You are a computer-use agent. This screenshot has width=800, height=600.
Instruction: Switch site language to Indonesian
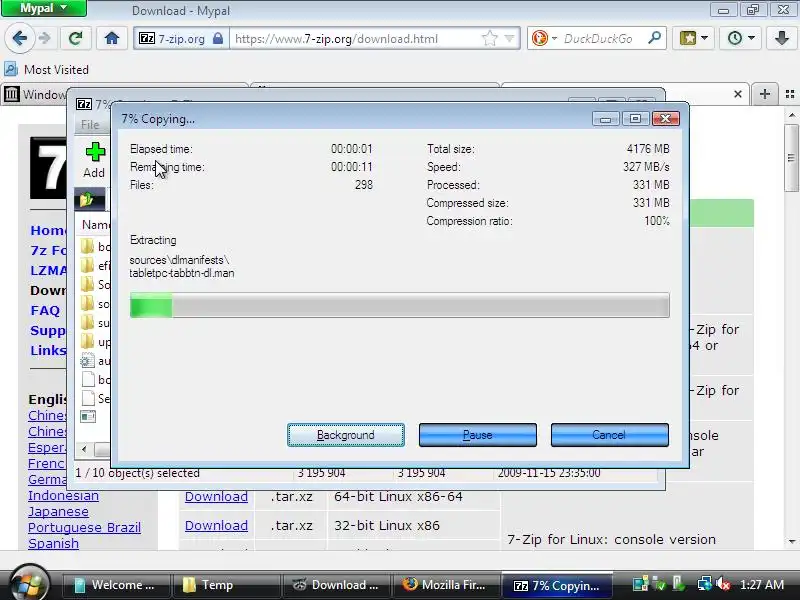[63, 495]
